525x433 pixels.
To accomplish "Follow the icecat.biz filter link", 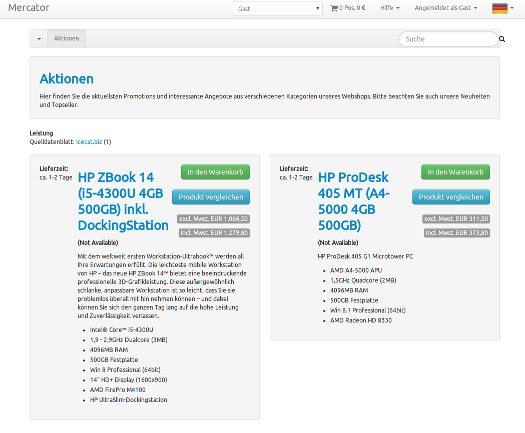I will click(89, 142).
